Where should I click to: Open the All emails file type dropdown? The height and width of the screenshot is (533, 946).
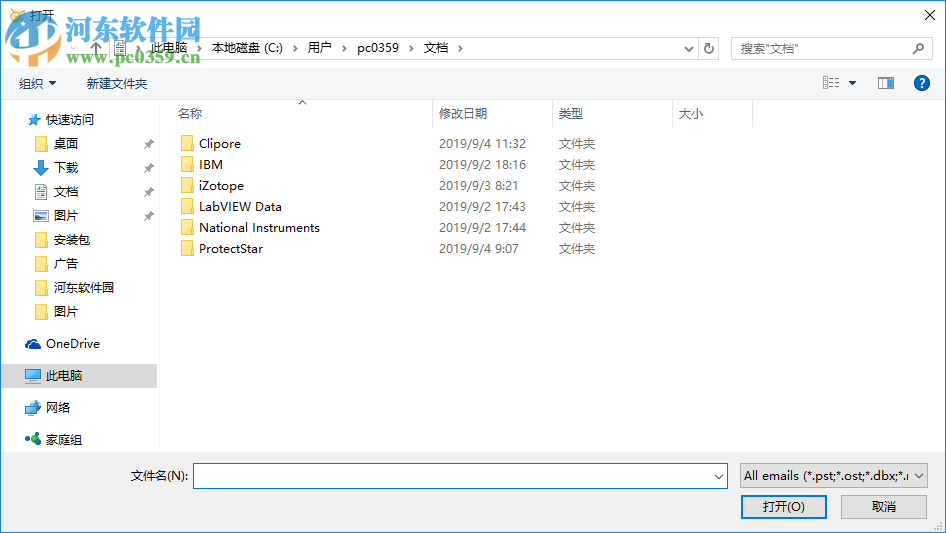833,476
